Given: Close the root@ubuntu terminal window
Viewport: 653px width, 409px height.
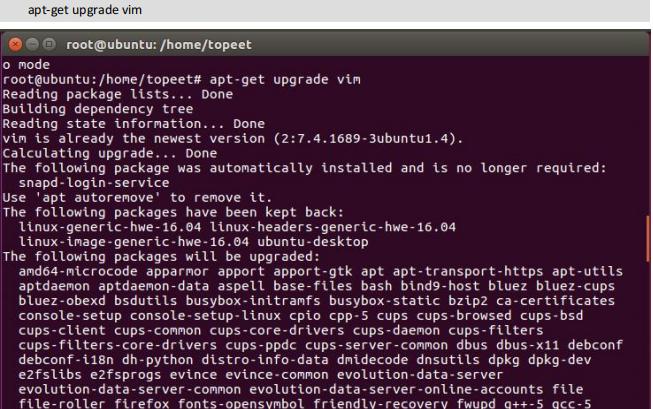Looking at the screenshot, I should 15,44.
